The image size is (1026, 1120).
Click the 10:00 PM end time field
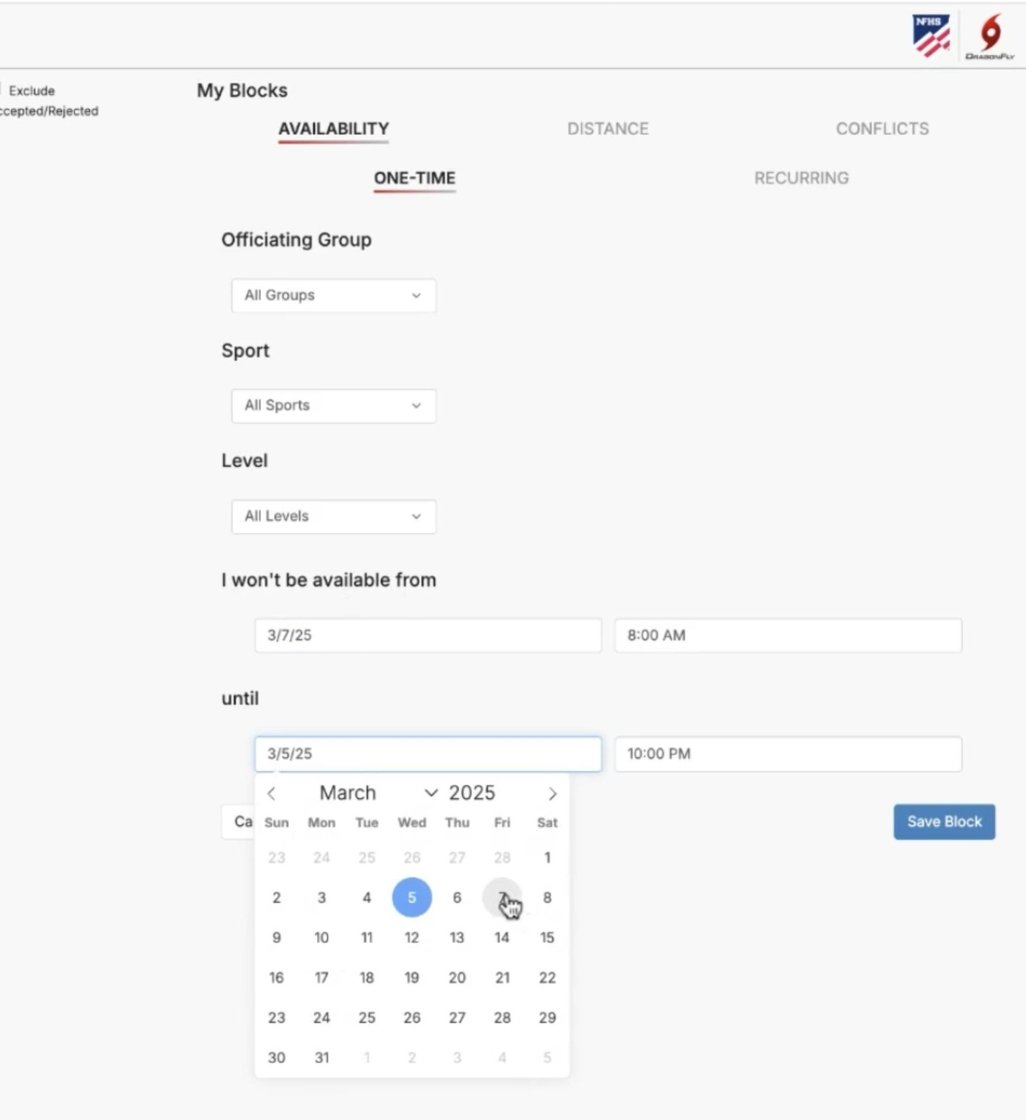[788, 754]
